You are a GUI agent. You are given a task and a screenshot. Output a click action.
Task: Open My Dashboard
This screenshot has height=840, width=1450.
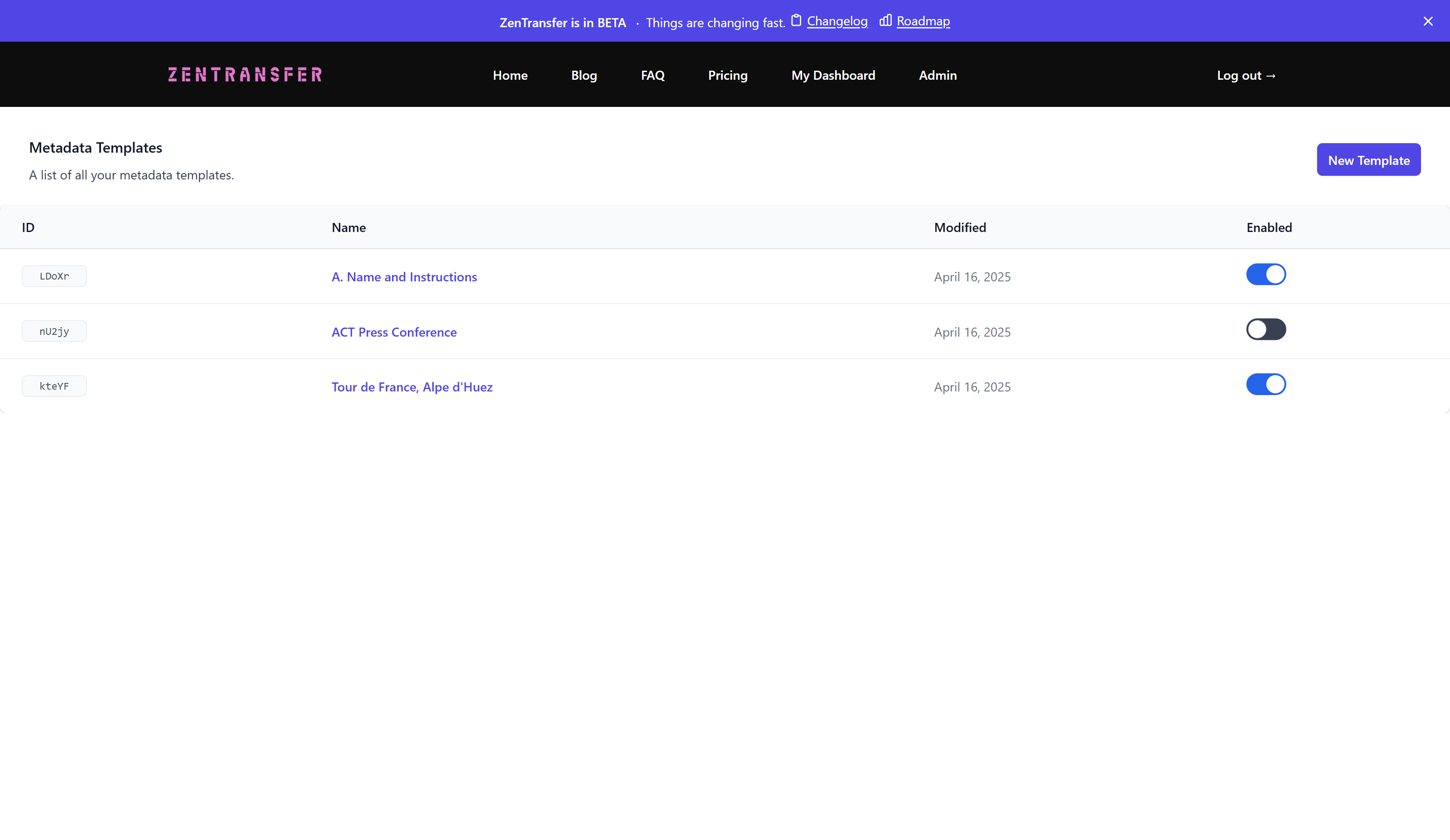click(832, 75)
